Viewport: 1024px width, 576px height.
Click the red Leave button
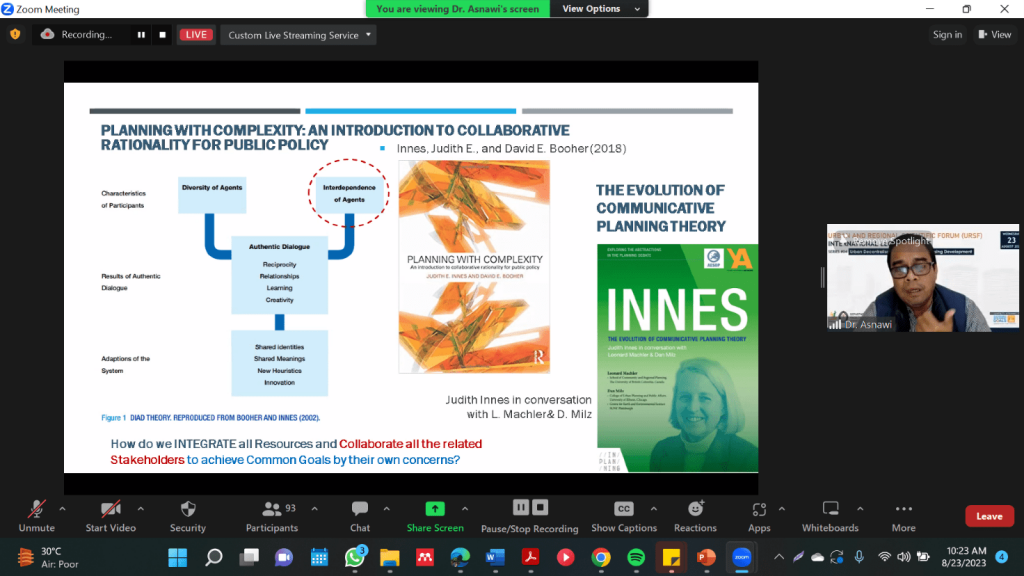(989, 516)
